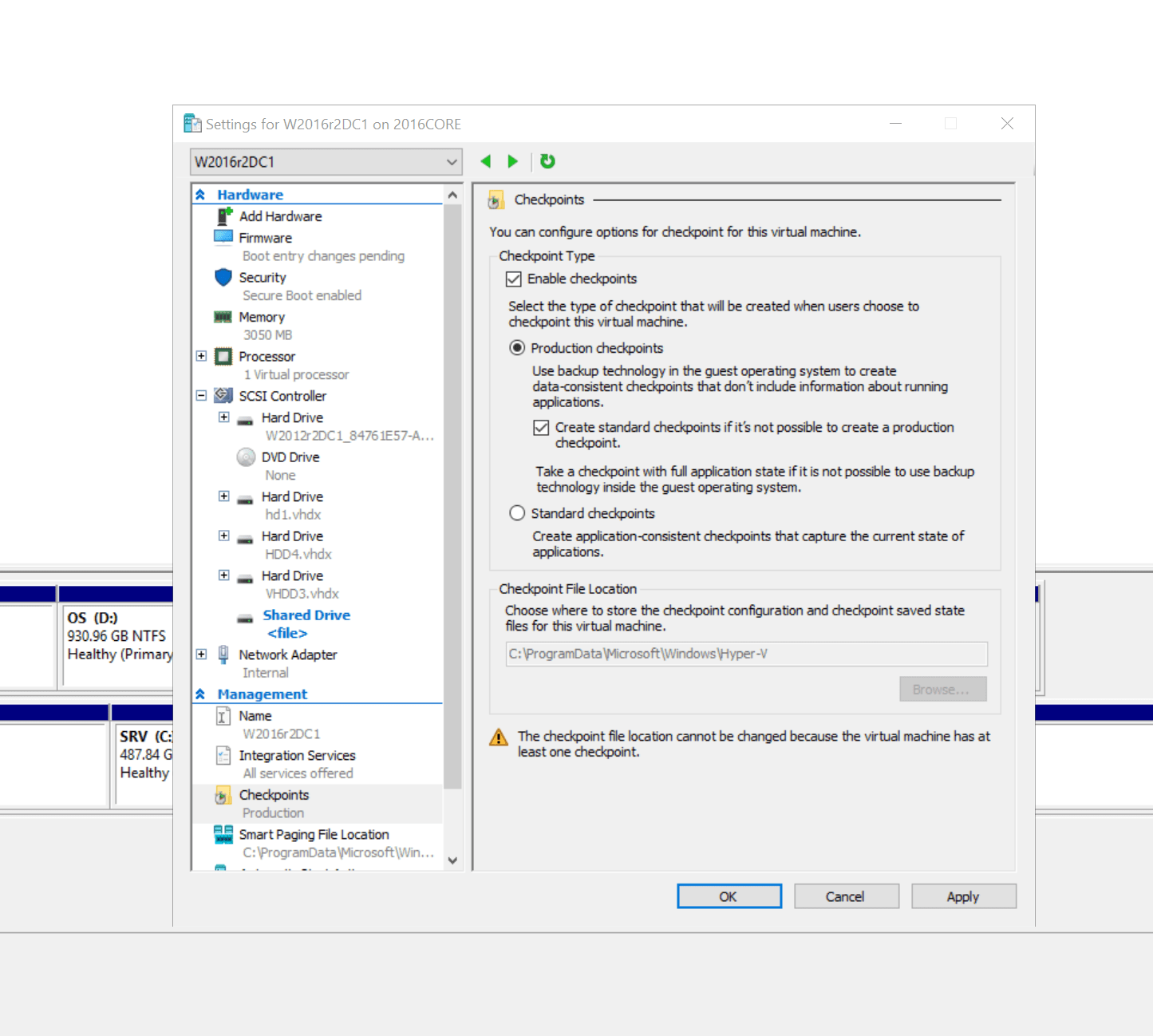Open Smart Paging File Location icon

point(223,834)
